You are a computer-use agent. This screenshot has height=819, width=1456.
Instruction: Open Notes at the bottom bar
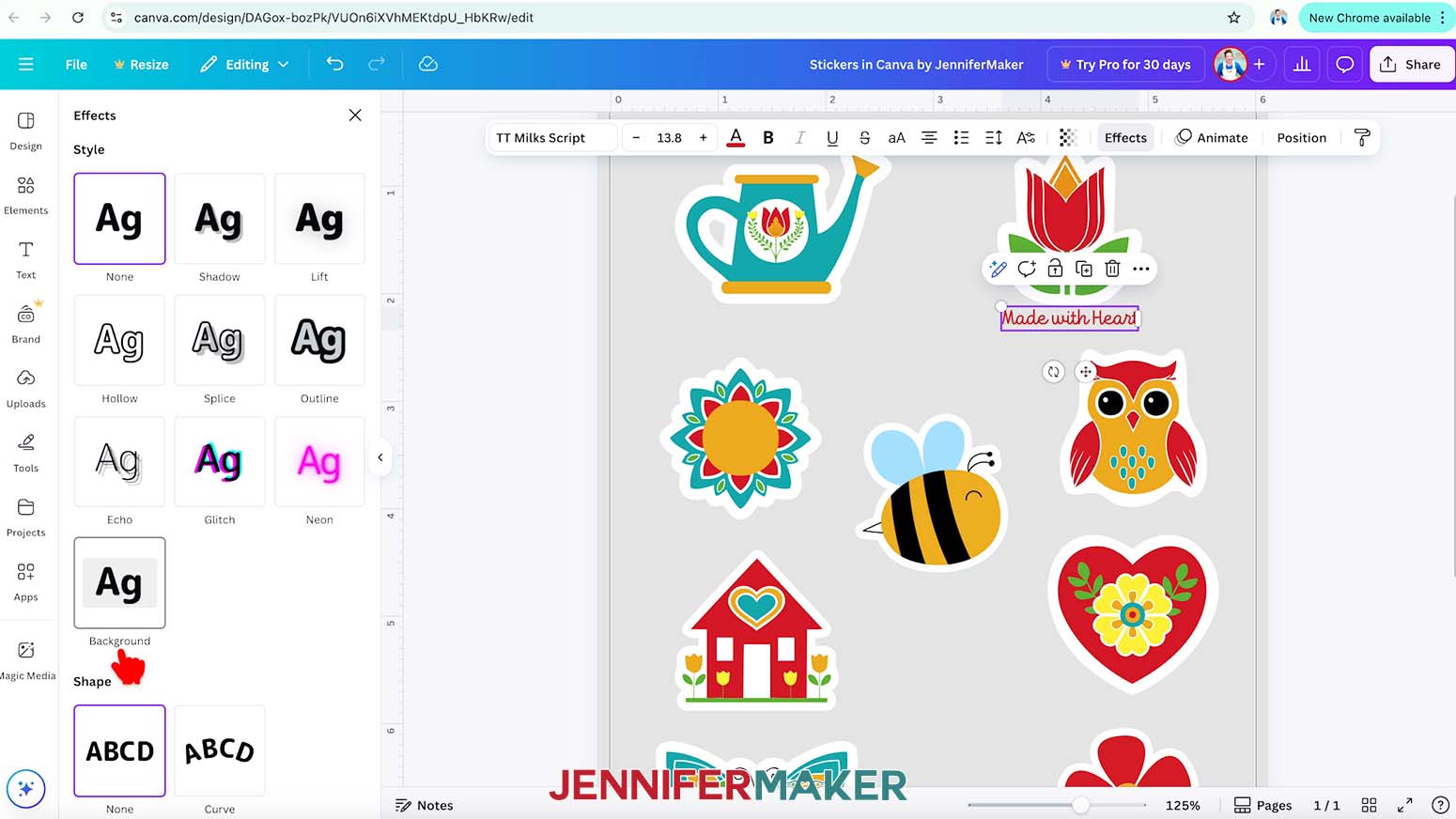point(425,805)
